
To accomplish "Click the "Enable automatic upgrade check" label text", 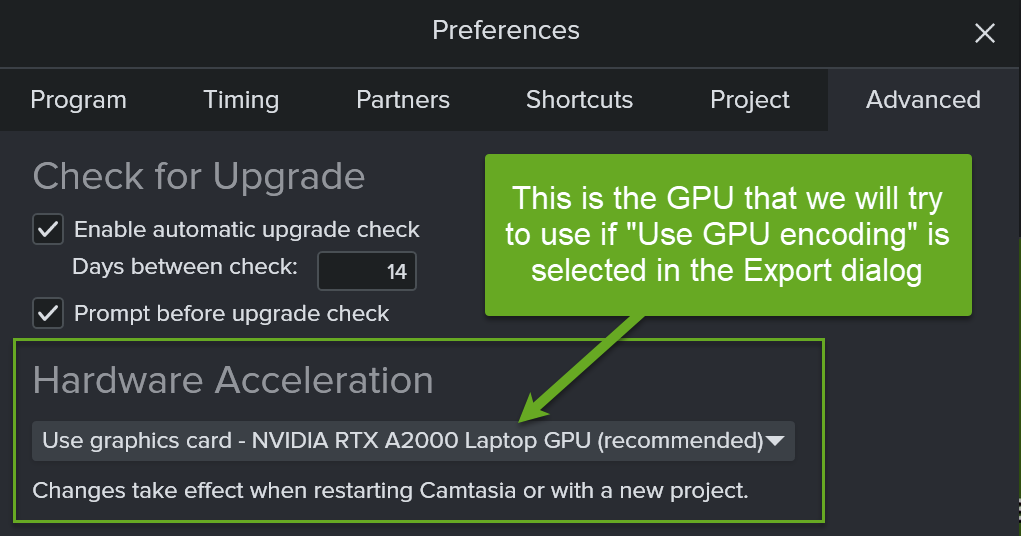I will click(x=247, y=229).
